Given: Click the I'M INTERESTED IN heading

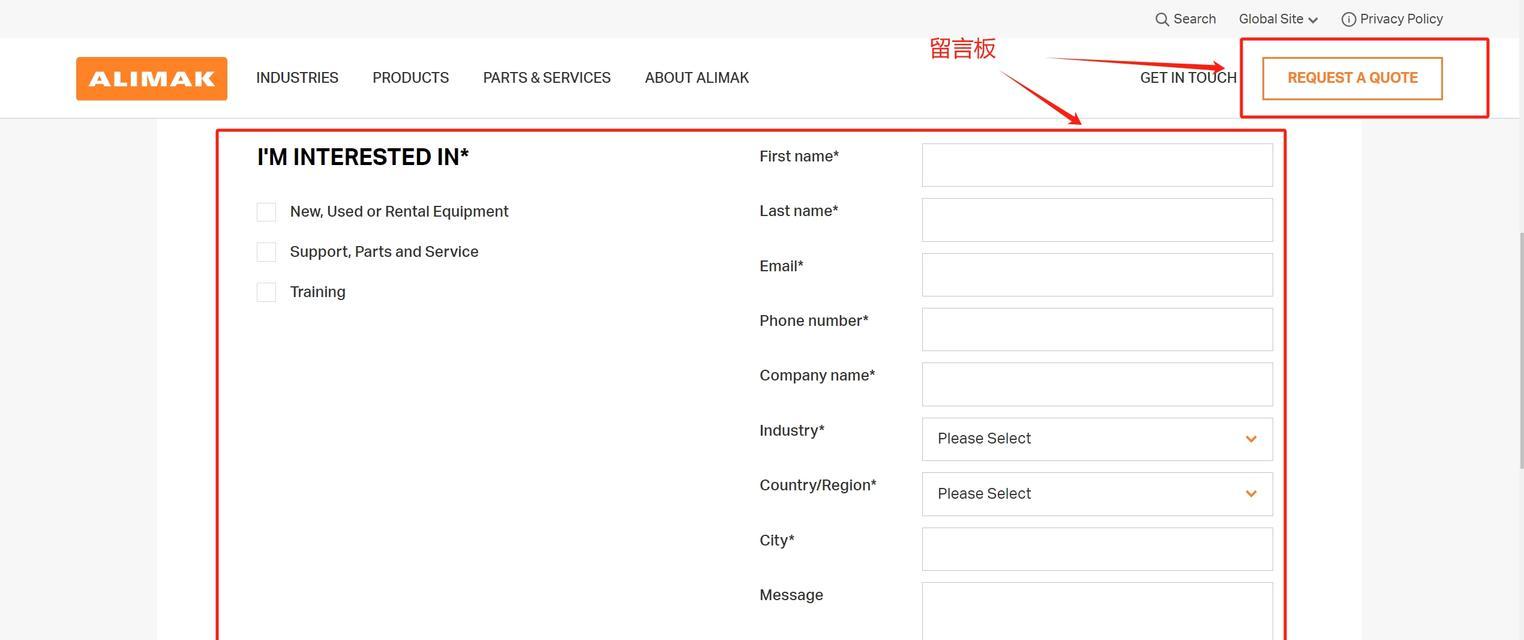Looking at the screenshot, I should (363, 157).
